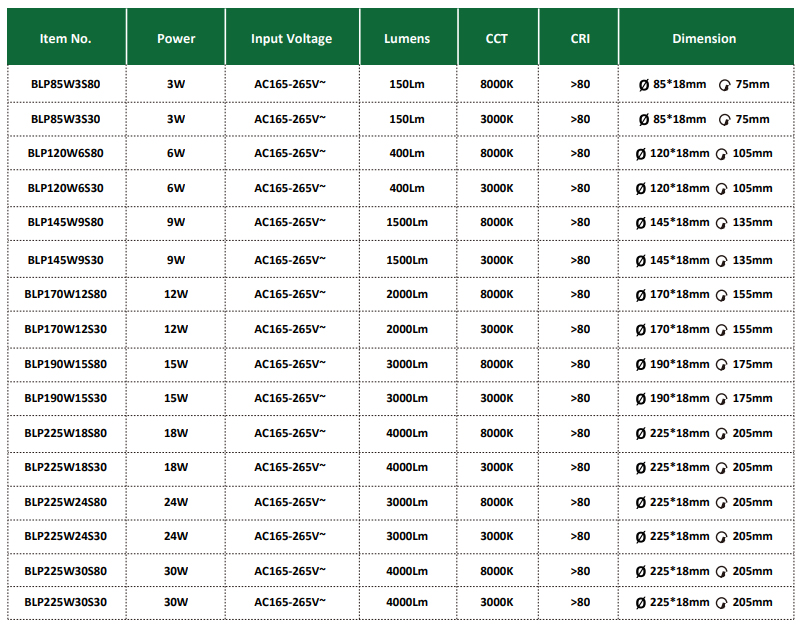
Task: Select the 1500Lm cell for BLP145W9S80
Action: (x=407, y=222)
